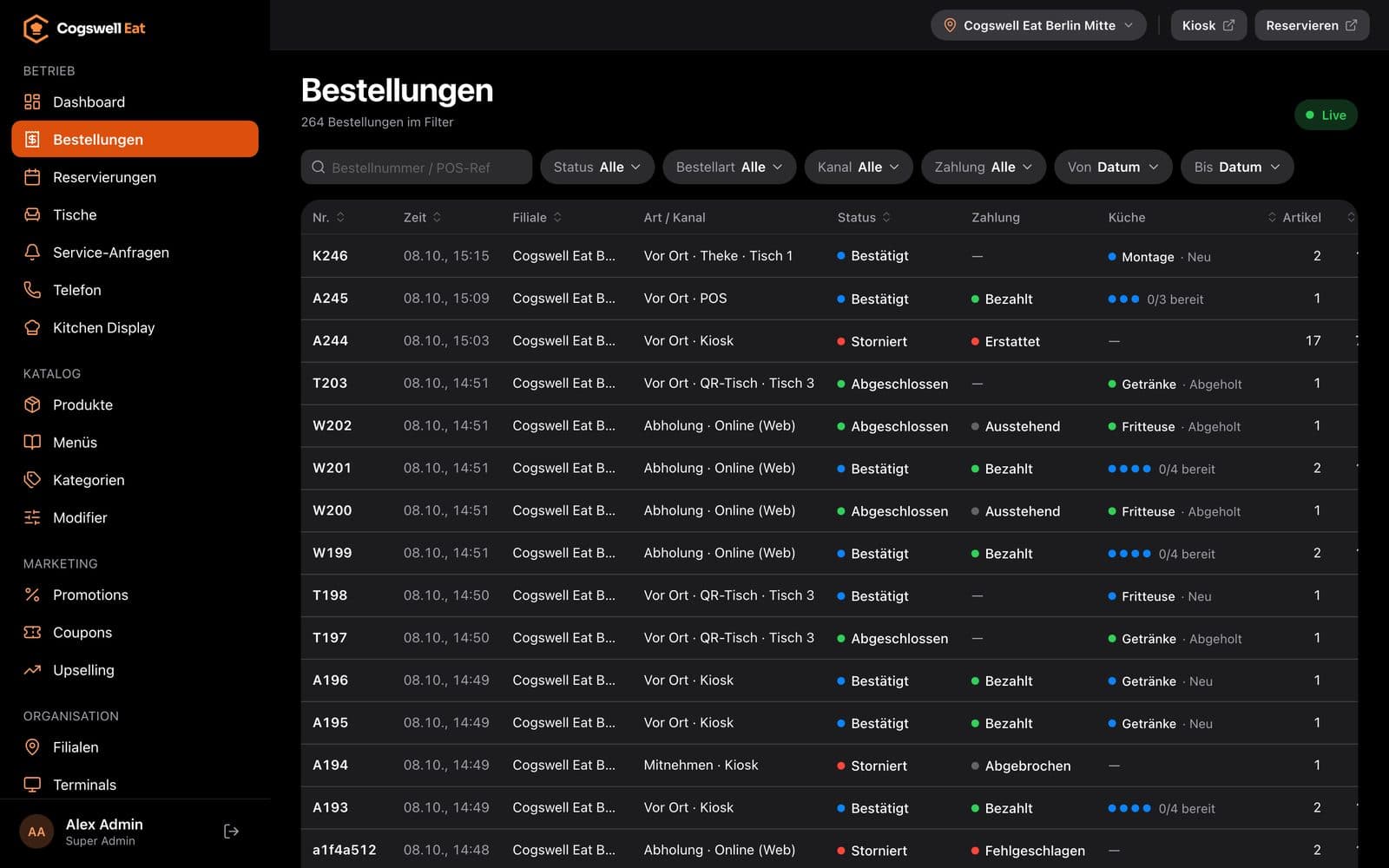Click the Reservierungen calendar icon

[x=32, y=177]
